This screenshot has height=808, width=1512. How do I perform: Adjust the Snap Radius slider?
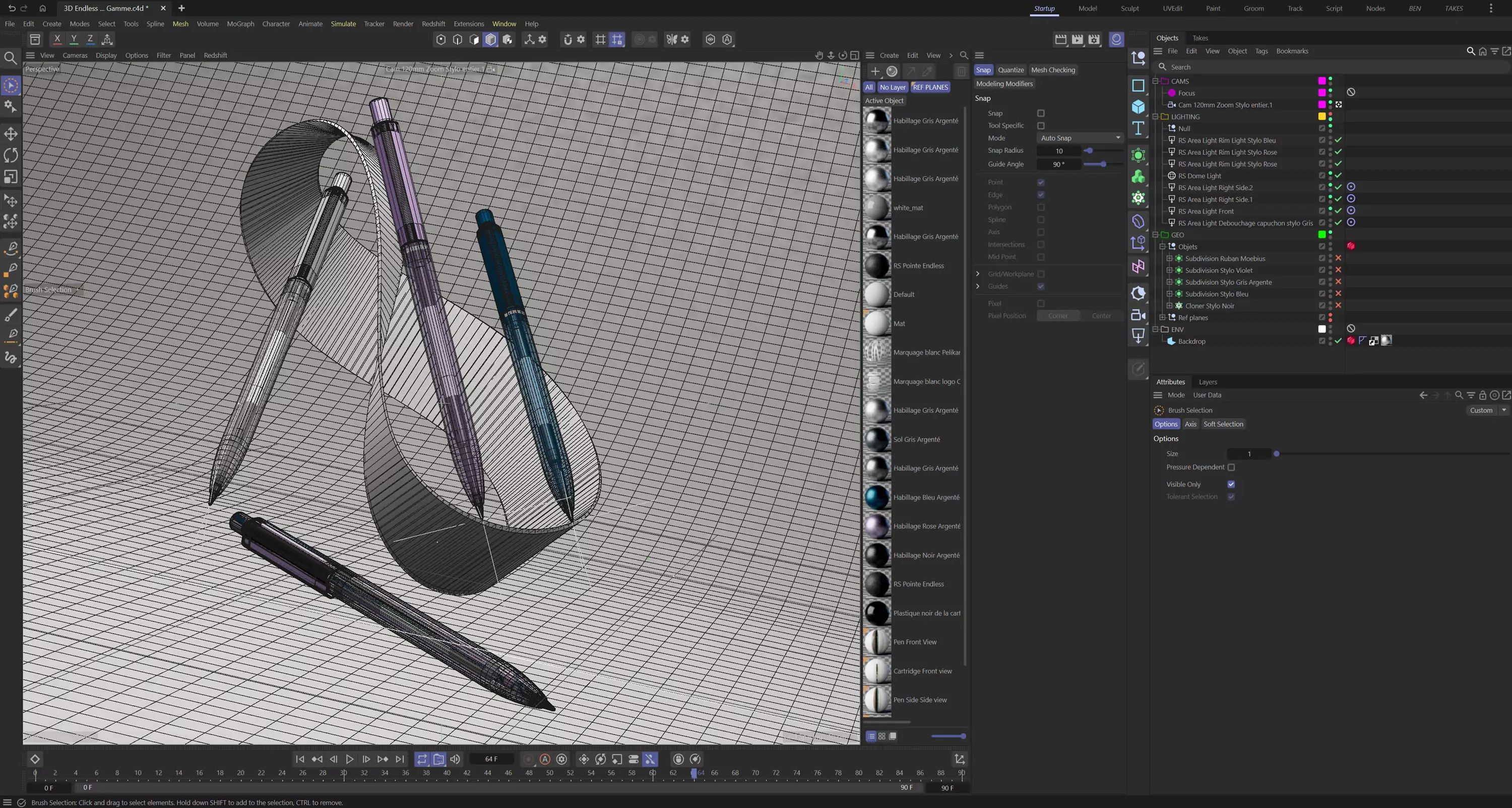1103,151
